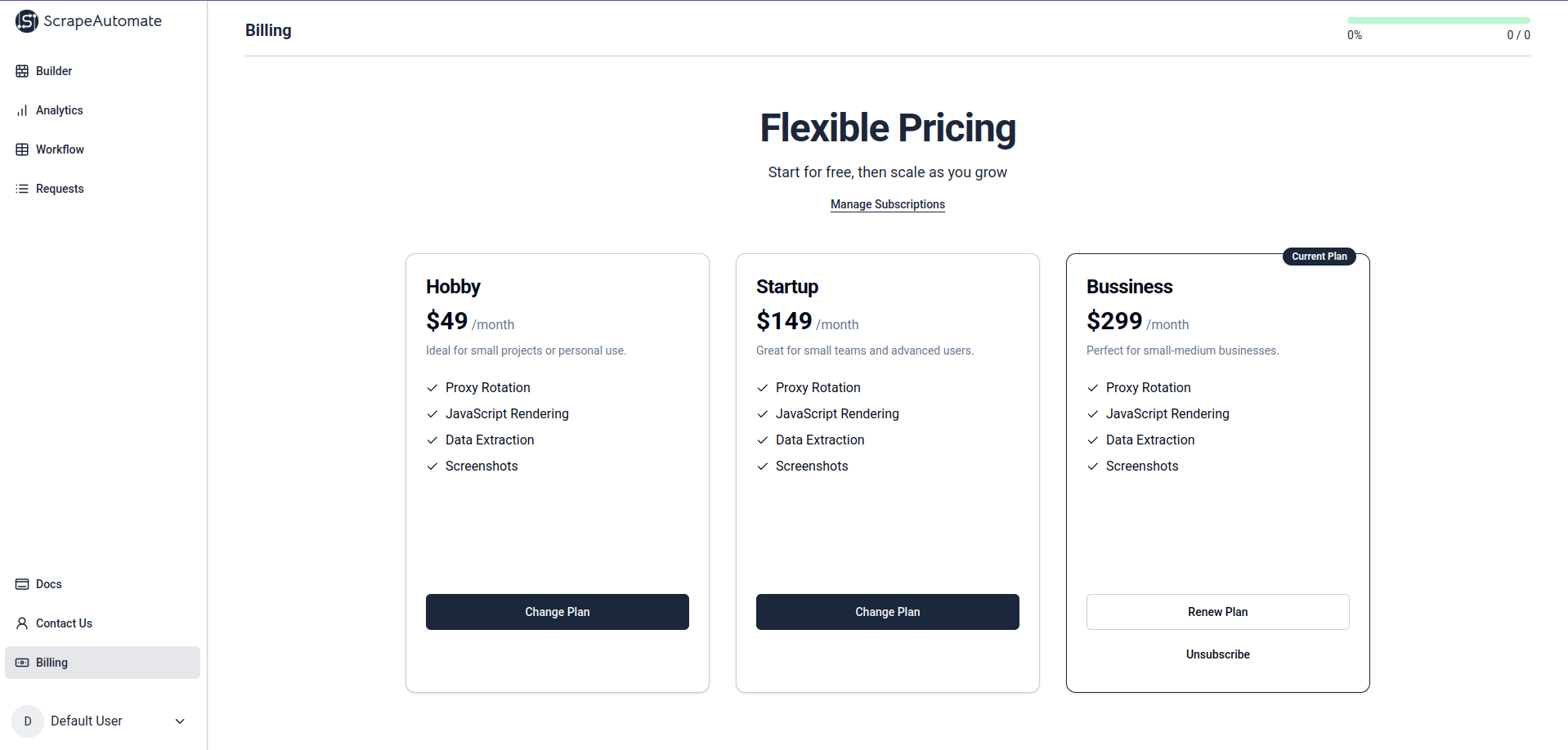Open Docs via the document icon

(22, 584)
